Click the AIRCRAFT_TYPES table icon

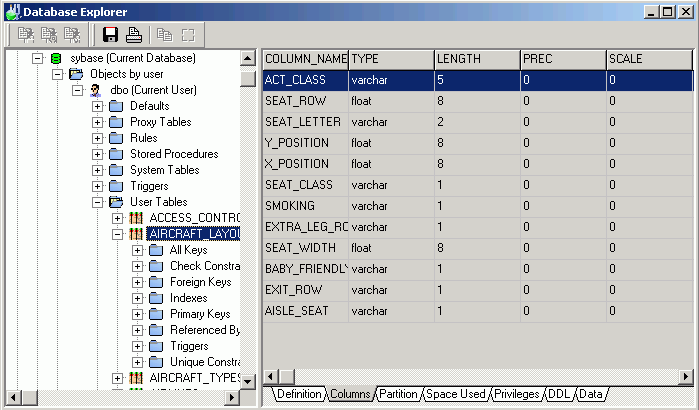[x=136, y=378]
